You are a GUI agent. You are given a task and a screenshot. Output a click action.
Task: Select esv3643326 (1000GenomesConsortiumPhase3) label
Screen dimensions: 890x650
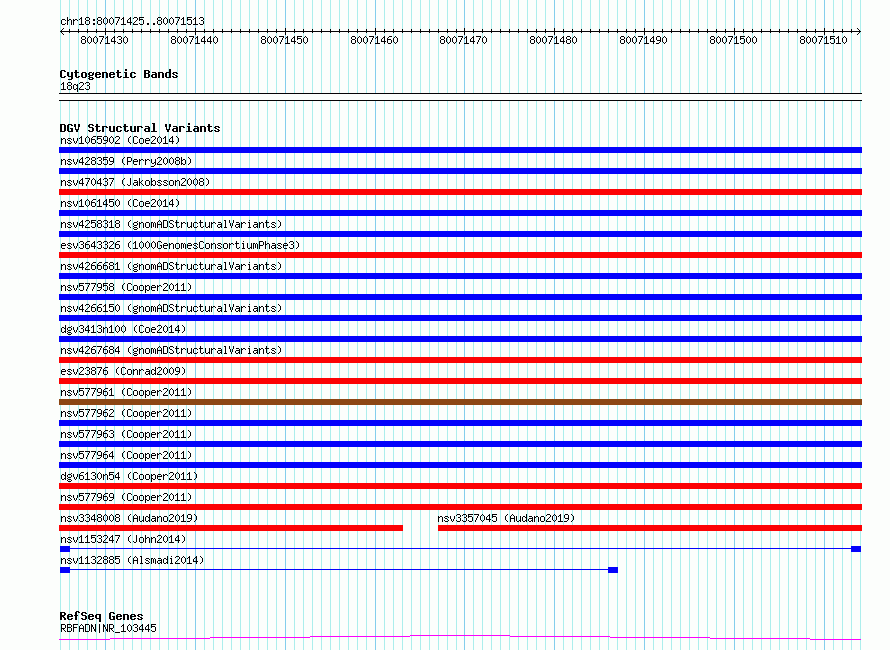coord(180,245)
